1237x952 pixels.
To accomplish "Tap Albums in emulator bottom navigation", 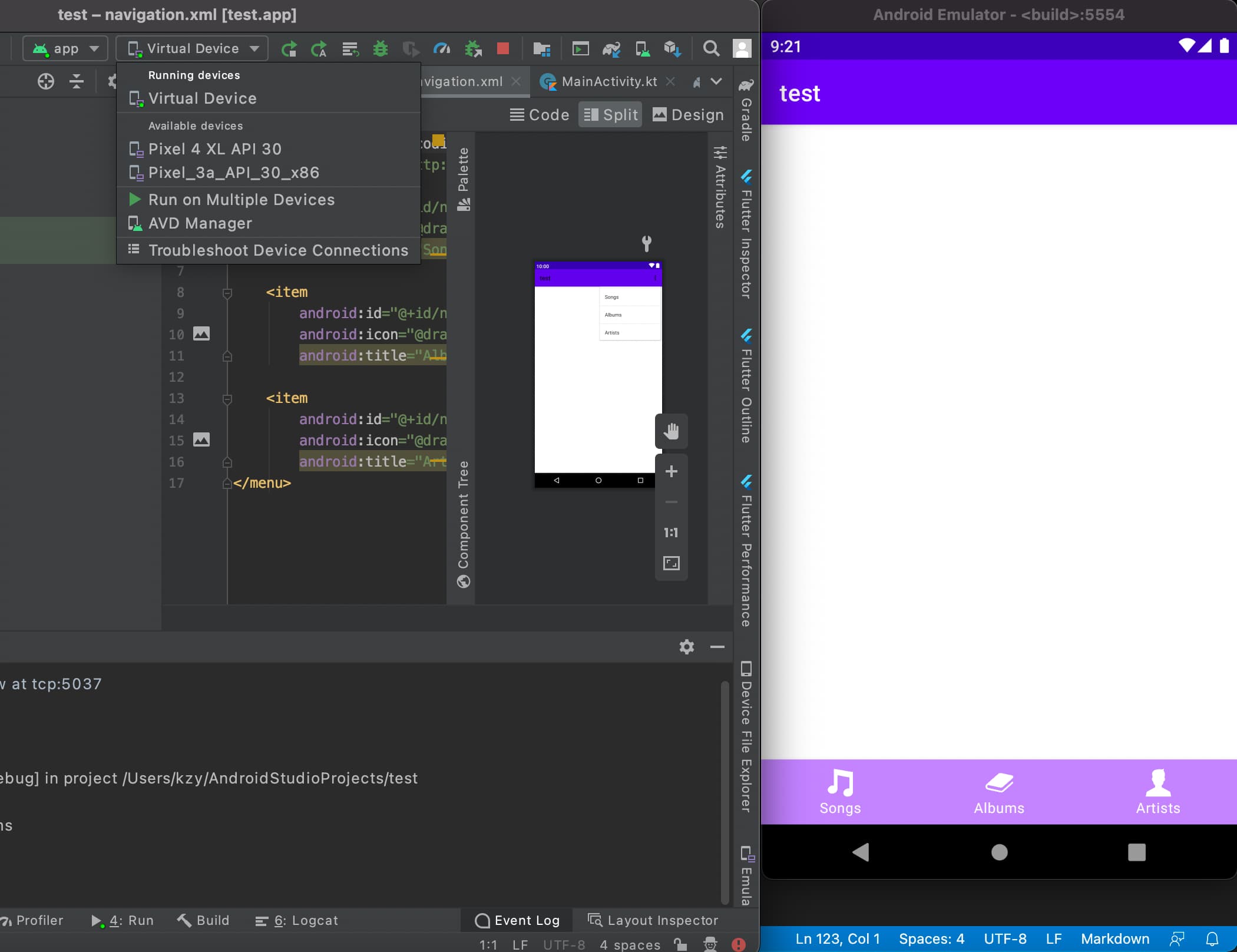I will coord(999,792).
